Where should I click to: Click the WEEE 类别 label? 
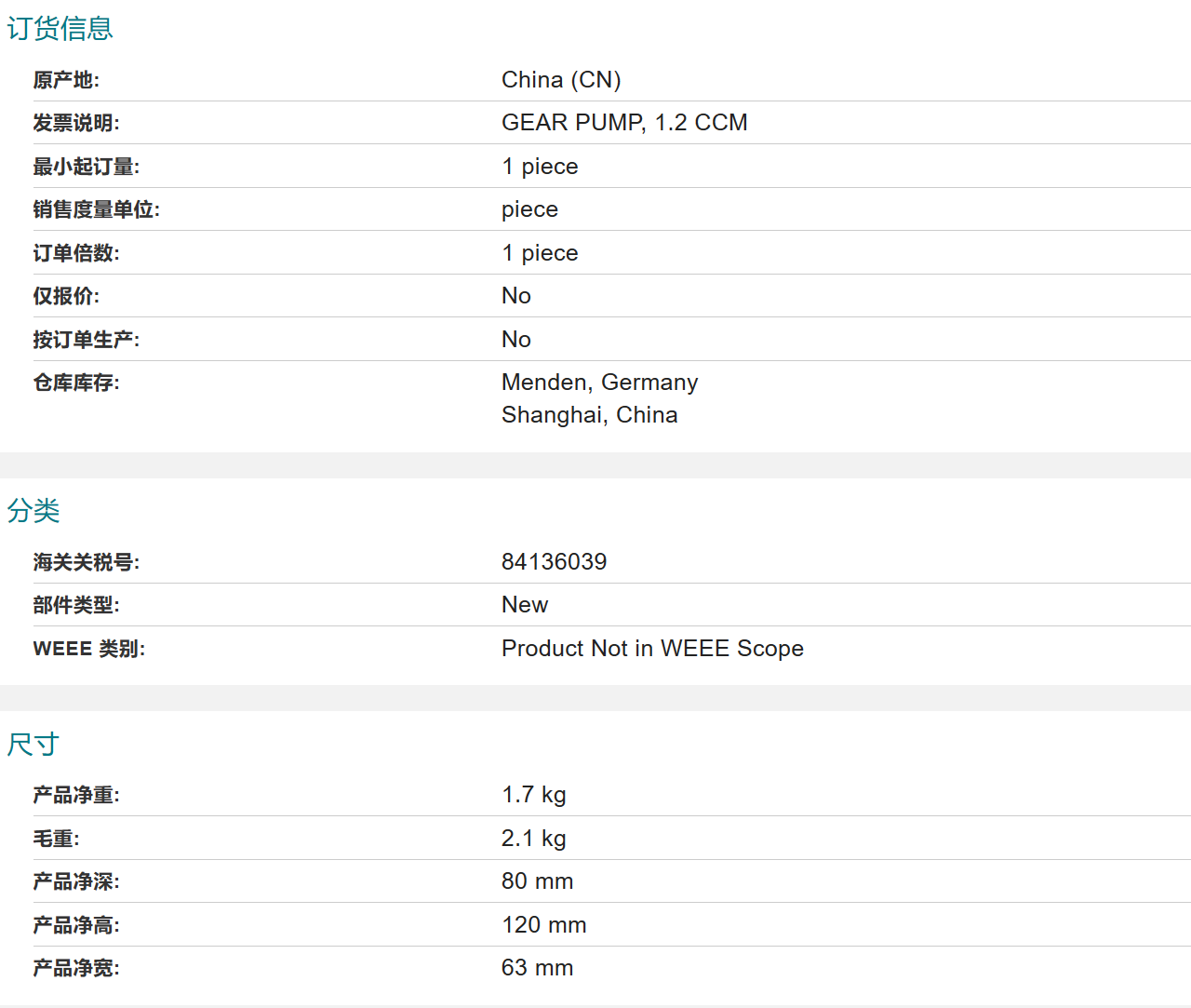click(89, 649)
